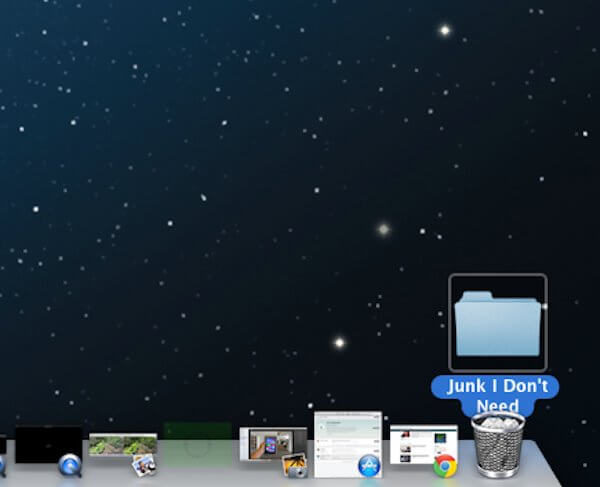Restore the minimized Chrome window thumbnail
The height and width of the screenshot is (487, 600).
coord(421,441)
